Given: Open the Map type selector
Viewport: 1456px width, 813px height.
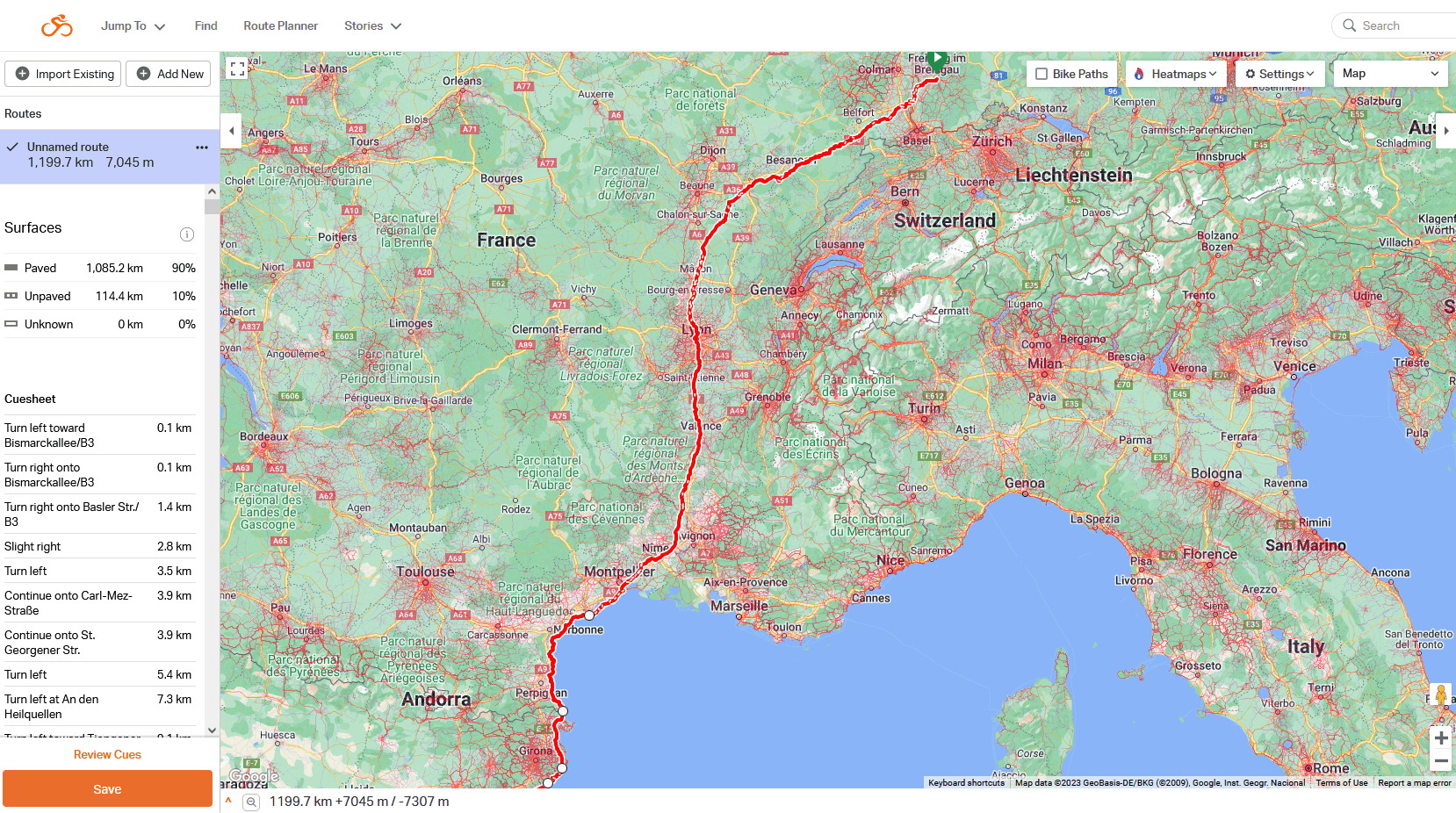Looking at the screenshot, I should (x=1389, y=74).
